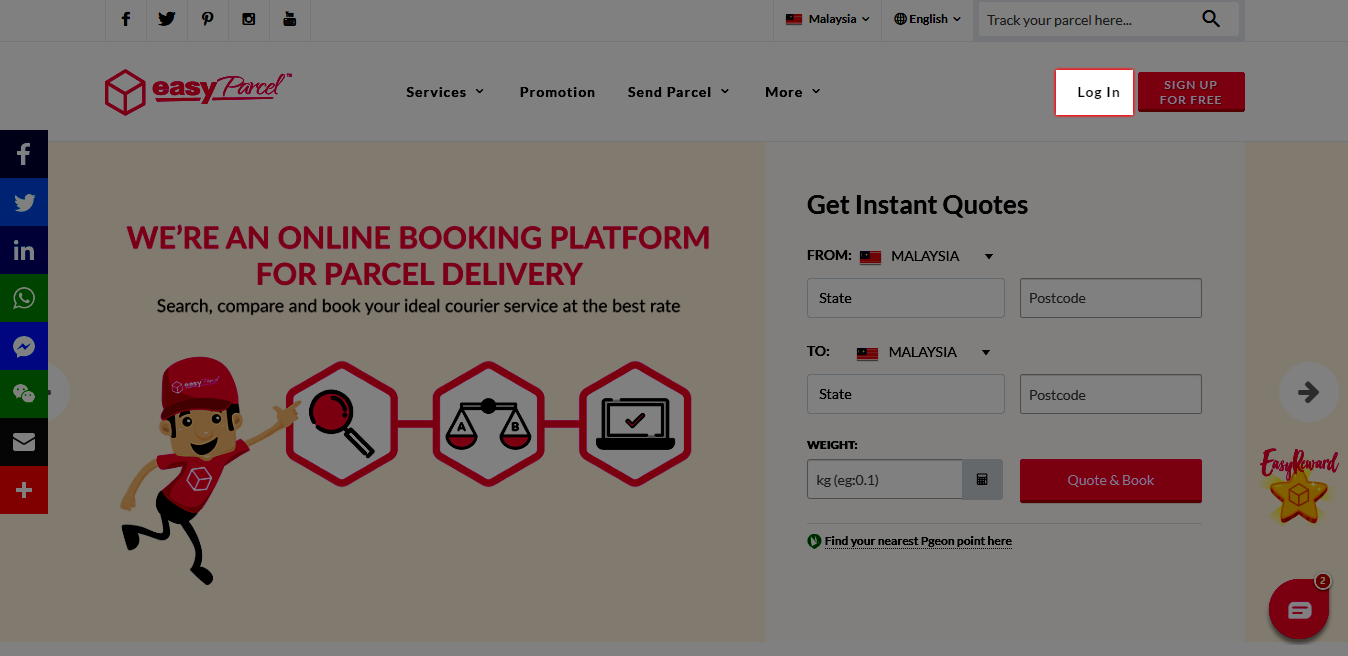The height and width of the screenshot is (656, 1348).
Task: Share via Twitter in side share bar
Action: (24, 202)
